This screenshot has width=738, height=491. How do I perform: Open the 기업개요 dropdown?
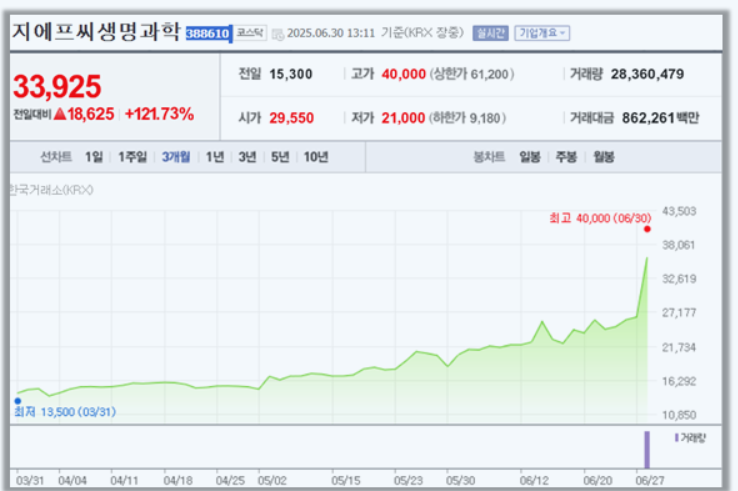tap(542, 33)
